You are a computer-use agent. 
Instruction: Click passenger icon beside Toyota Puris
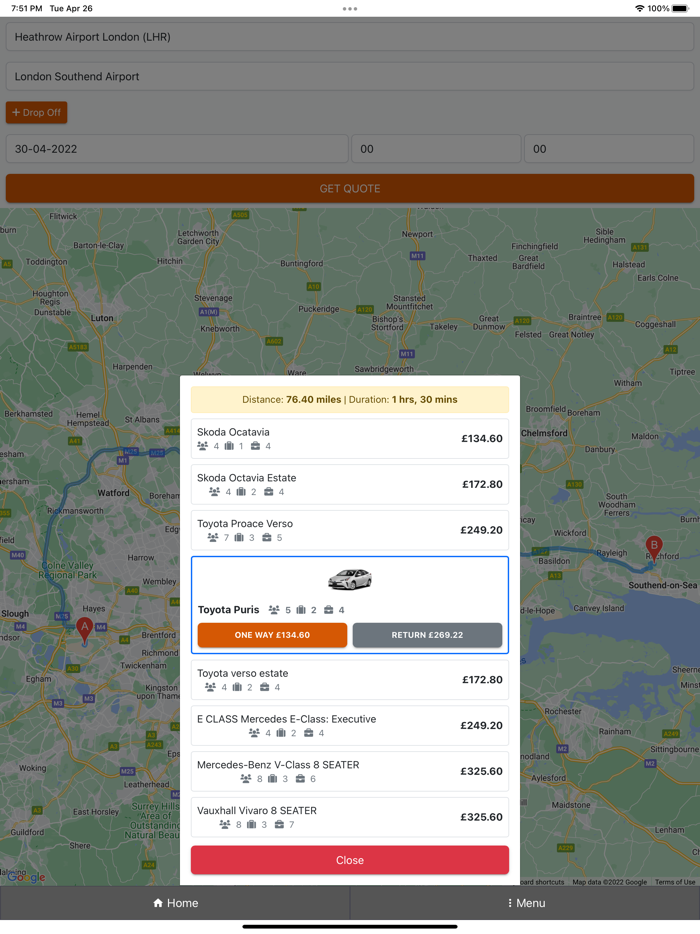[x=274, y=610]
